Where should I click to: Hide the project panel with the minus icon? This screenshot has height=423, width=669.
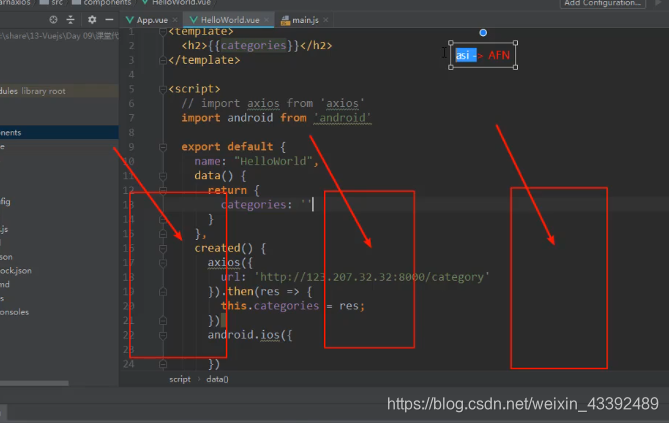[x=109, y=20]
